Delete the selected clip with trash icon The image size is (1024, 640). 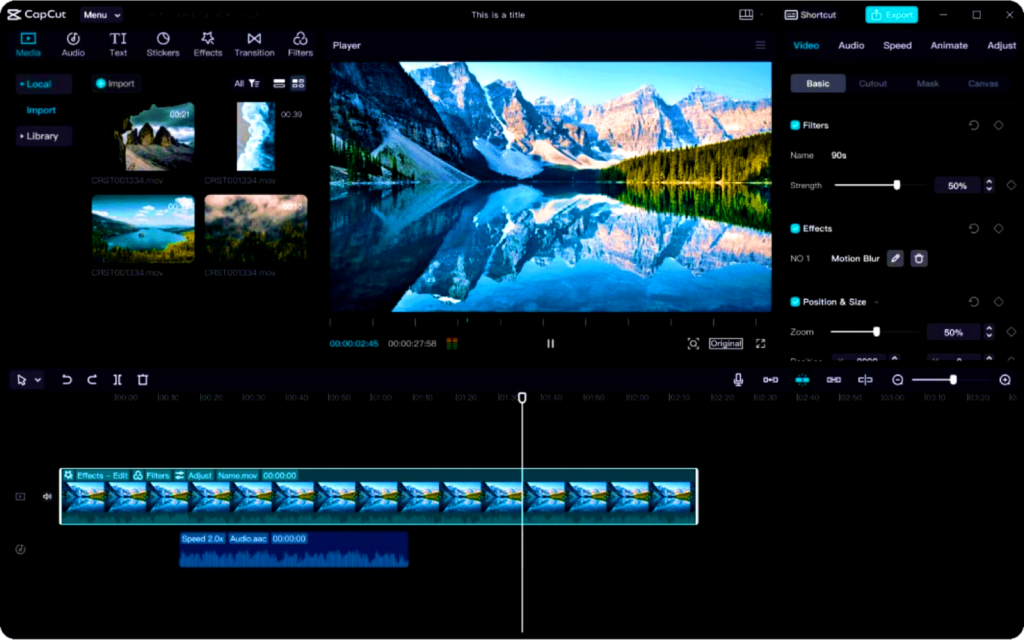(x=143, y=380)
